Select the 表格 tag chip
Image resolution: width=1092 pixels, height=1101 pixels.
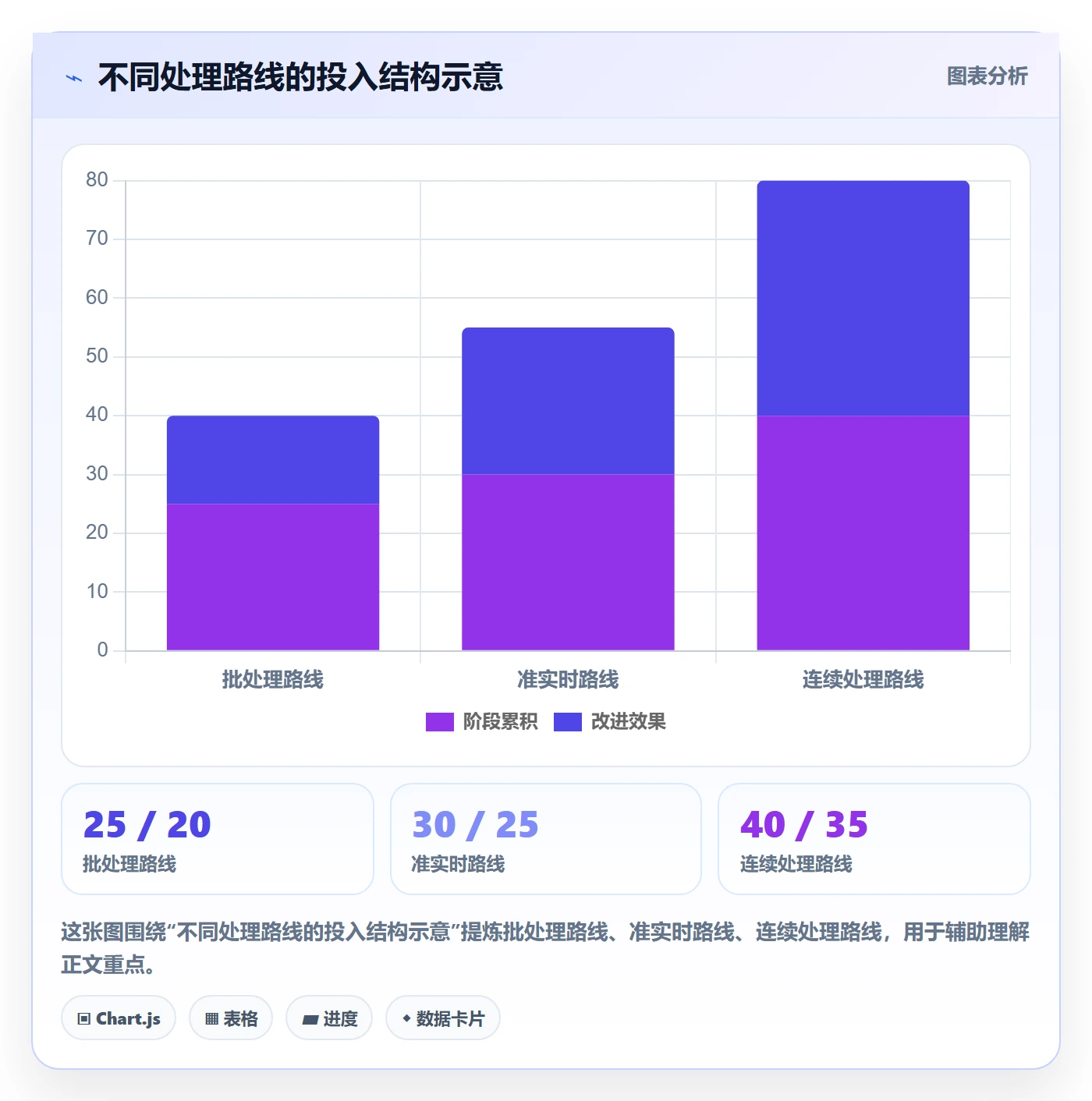pos(231,1018)
